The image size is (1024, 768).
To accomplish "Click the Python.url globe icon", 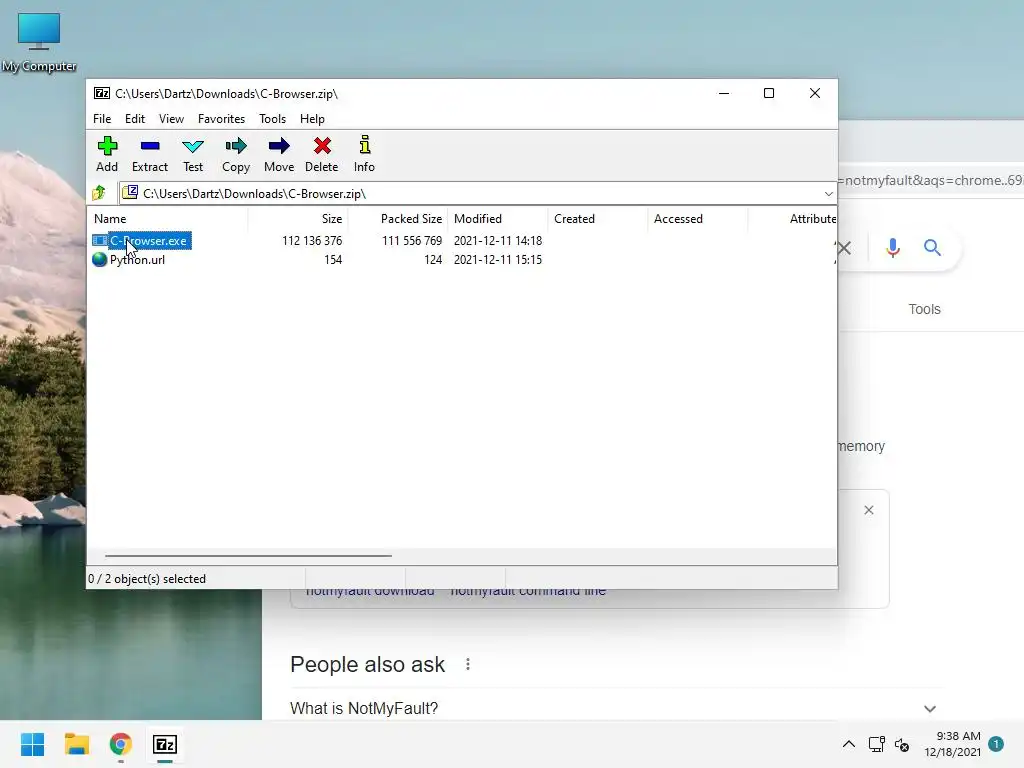I will (100, 259).
